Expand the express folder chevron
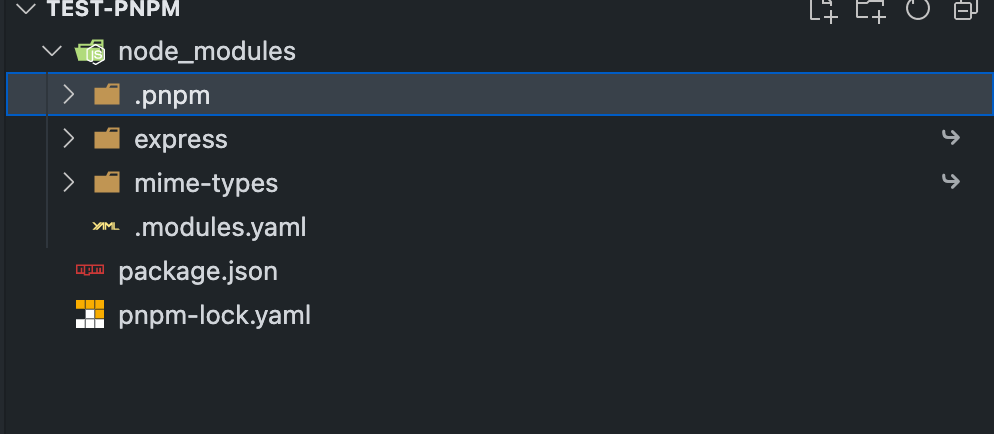The height and width of the screenshot is (434, 994). pos(68,138)
